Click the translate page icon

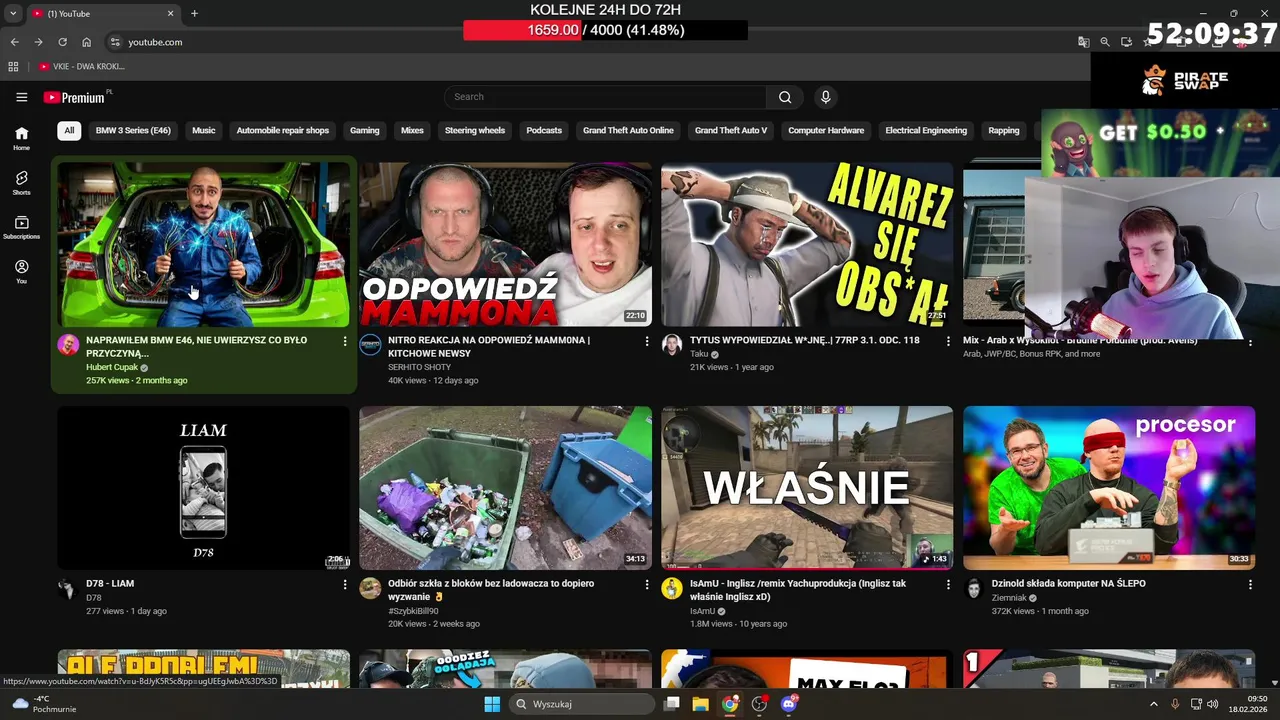click(x=1083, y=42)
